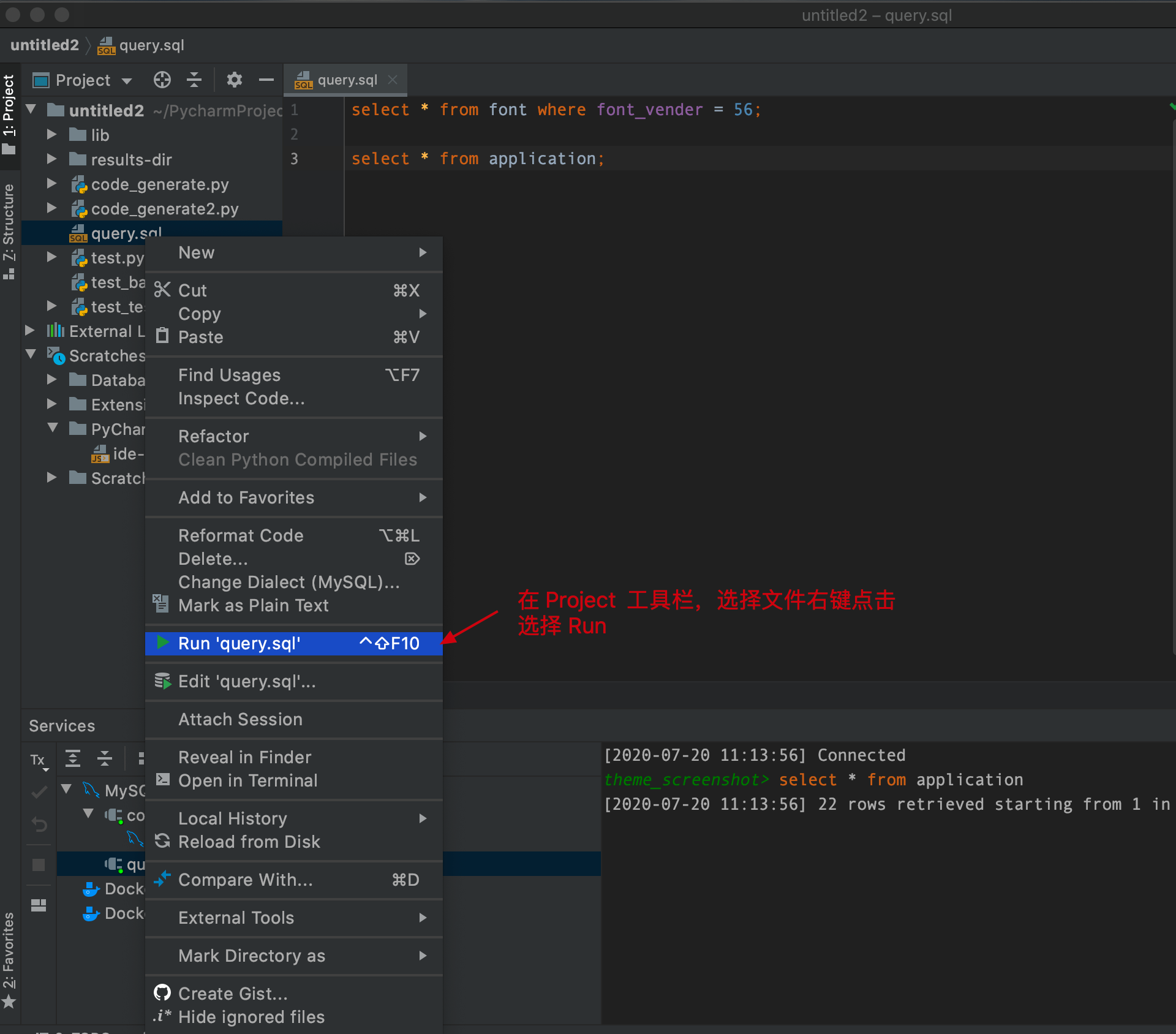The width and height of the screenshot is (1176, 1034).
Task: Choose Change Dialect (MySQL)...
Action: 294,582
